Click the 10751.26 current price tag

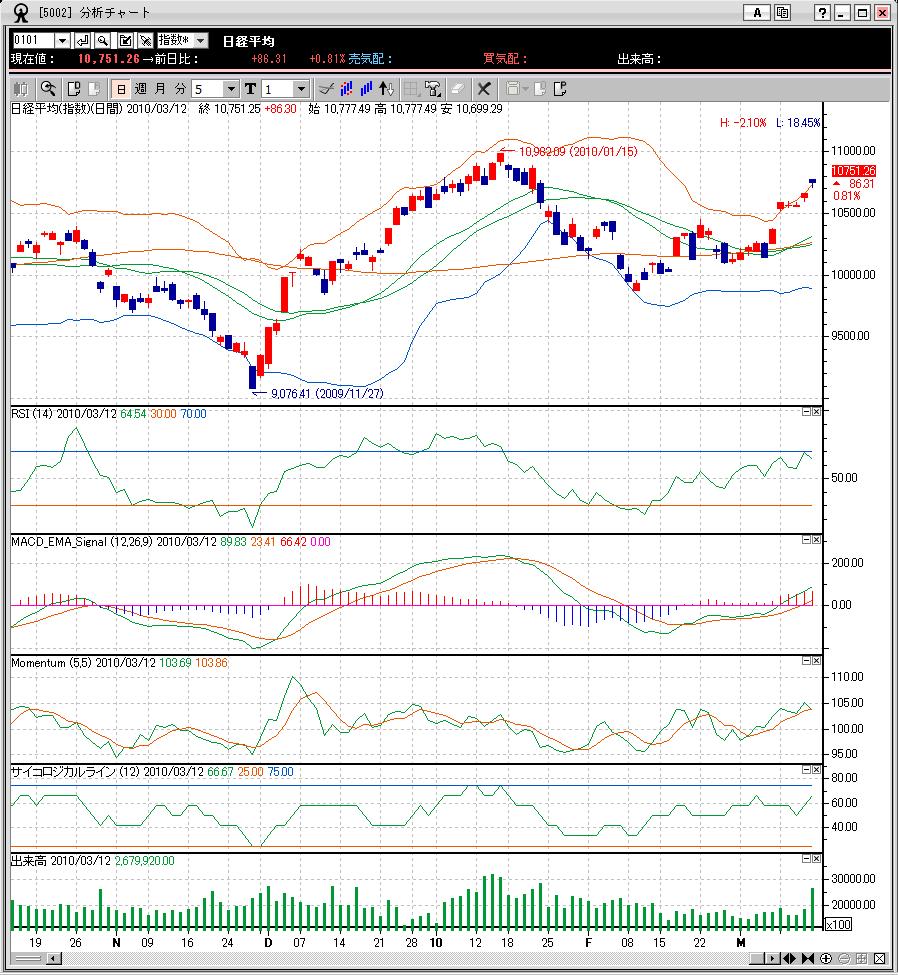pos(853,170)
